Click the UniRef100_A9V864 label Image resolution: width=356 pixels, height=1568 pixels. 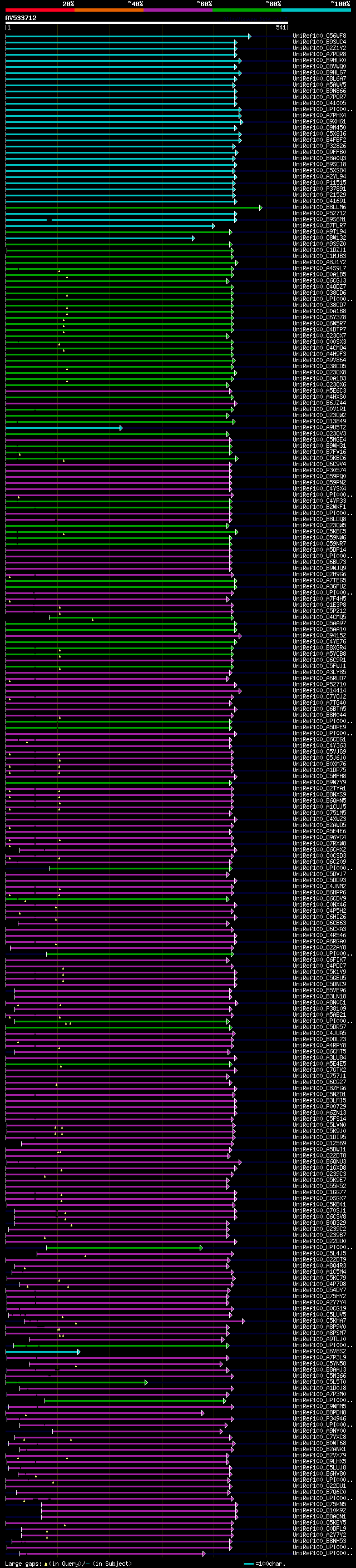(x=319, y=360)
